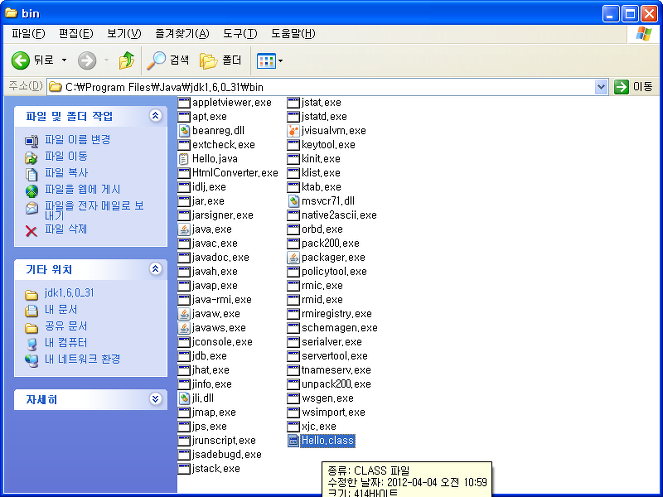Select the jsadebugd.exe file name
This screenshot has width=663, height=497.
tap(227, 455)
